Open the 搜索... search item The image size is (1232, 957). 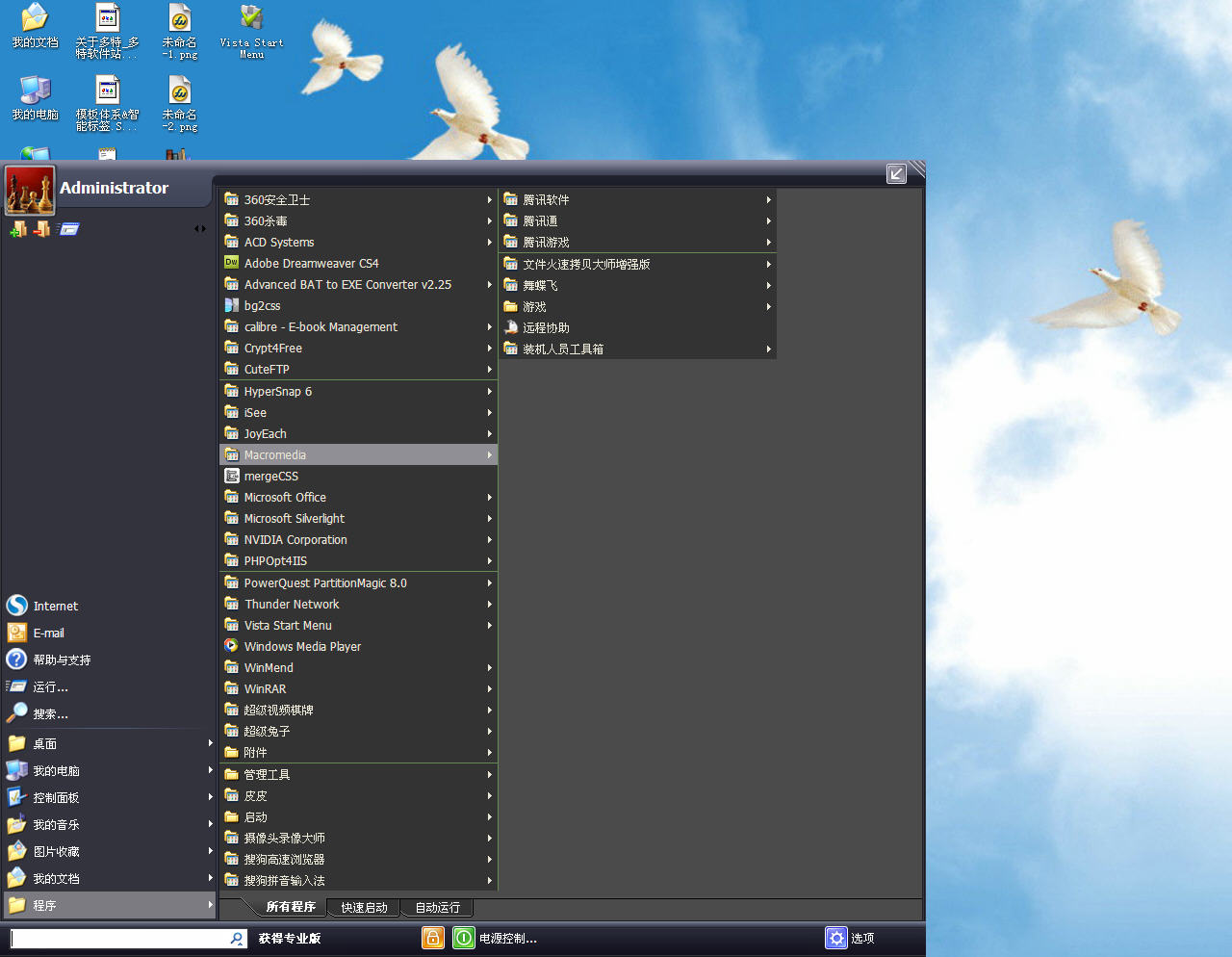pos(109,713)
